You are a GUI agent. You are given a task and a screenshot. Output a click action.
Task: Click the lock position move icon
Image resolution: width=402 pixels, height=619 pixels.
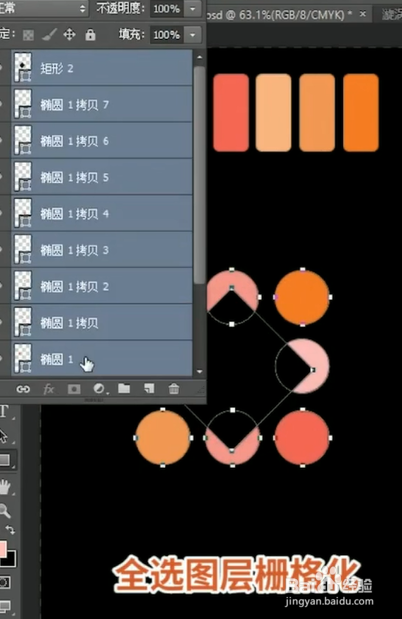tap(69, 34)
